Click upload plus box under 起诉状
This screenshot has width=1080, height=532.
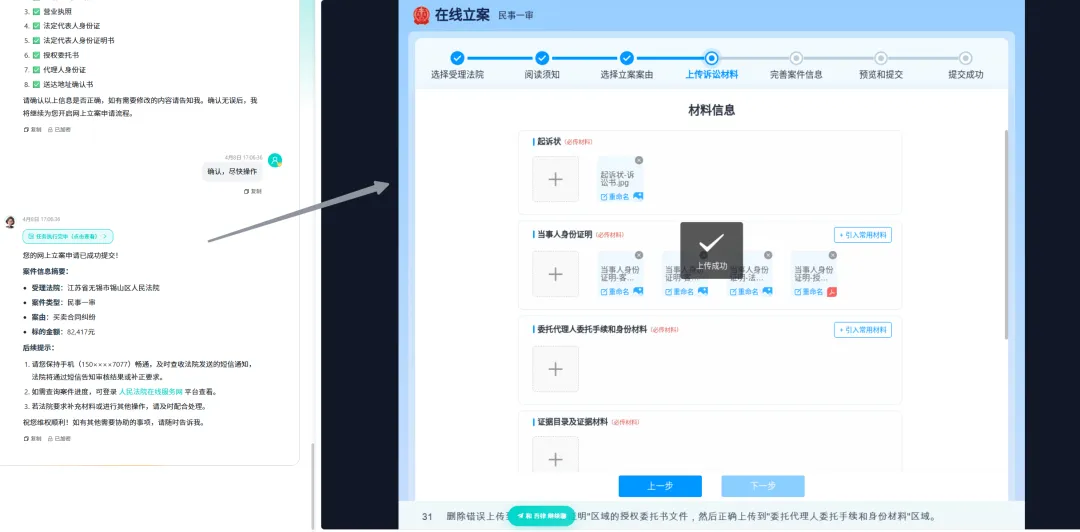pyautogui.click(x=555, y=179)
